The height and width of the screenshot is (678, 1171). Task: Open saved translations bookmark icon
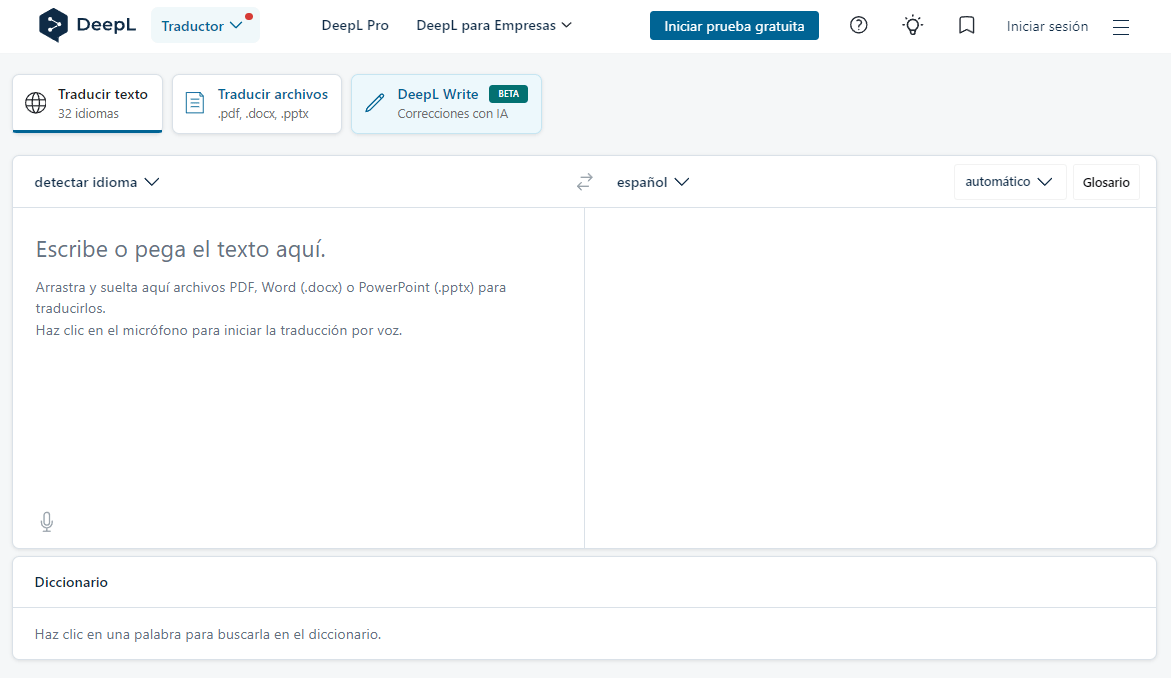(x=966, y=25)
